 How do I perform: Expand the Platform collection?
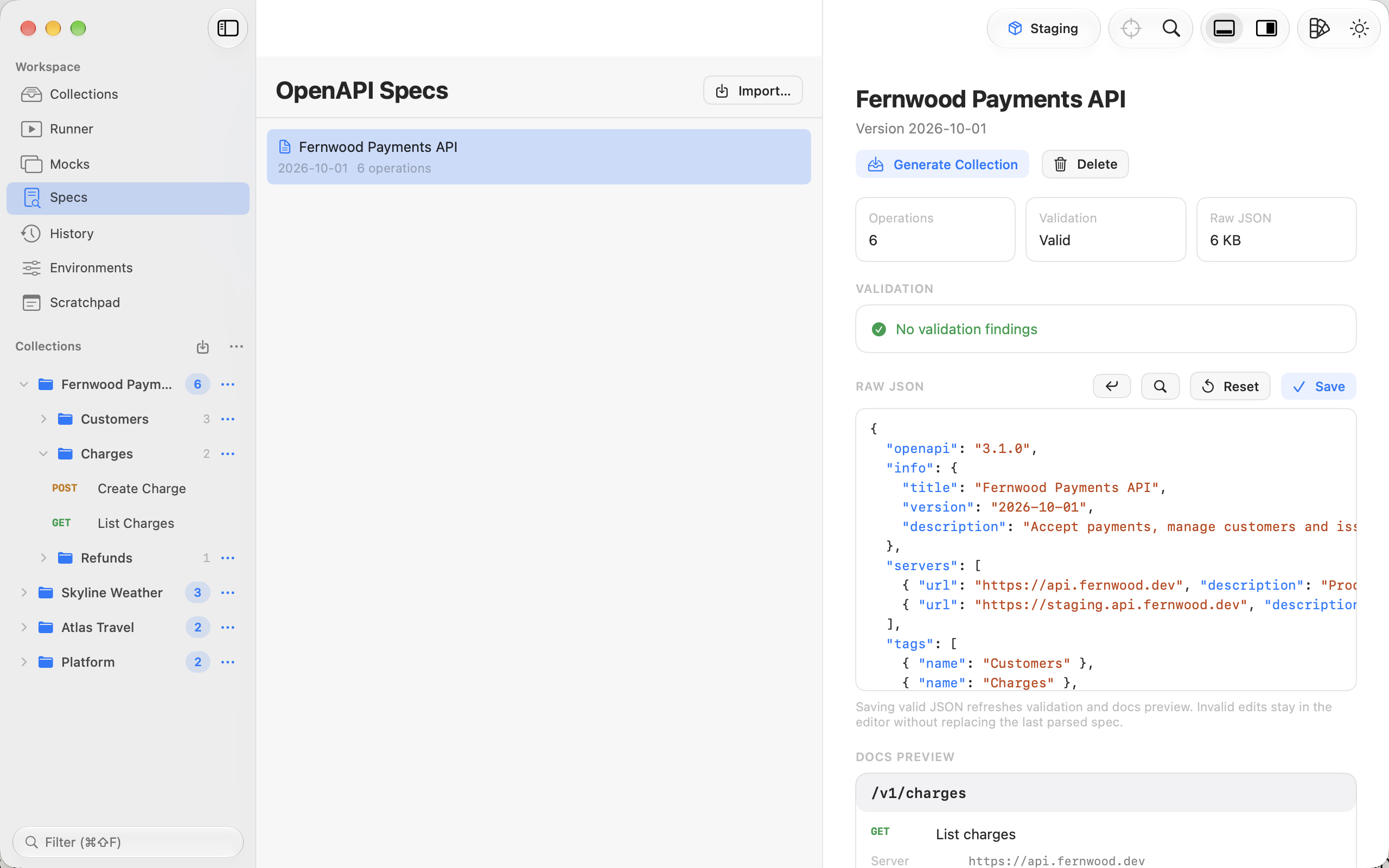pos(23,662)
